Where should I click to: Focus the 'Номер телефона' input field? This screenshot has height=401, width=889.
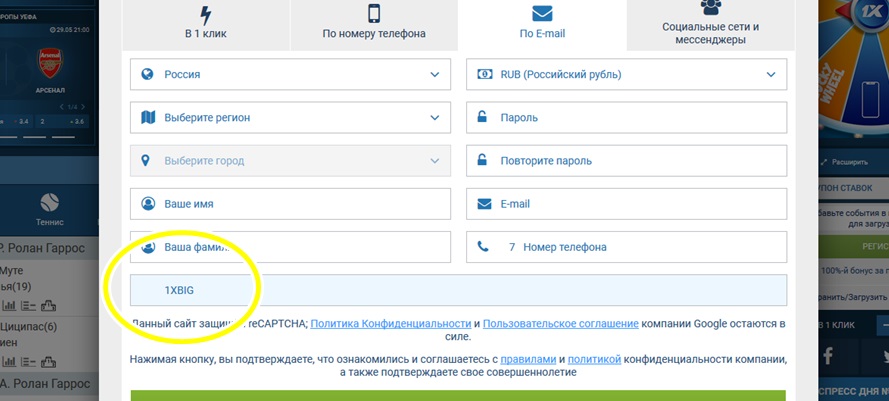coord(626,247)
